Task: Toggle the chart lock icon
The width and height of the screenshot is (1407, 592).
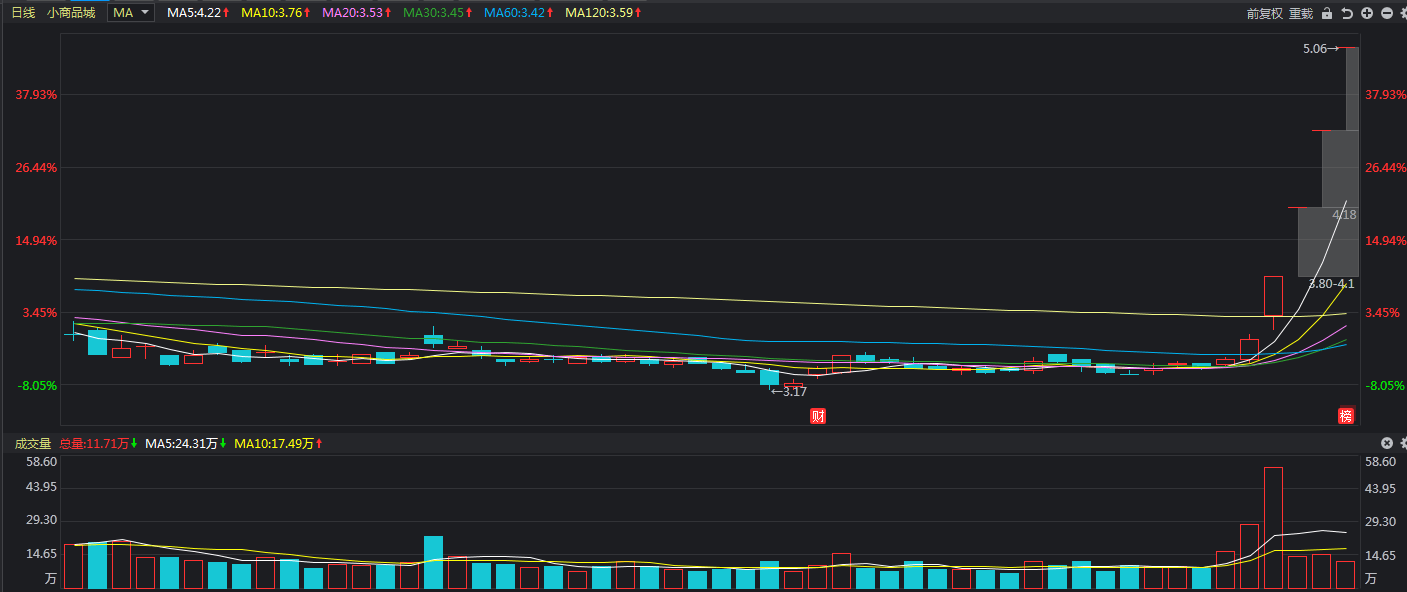Action: point(1327,13)
